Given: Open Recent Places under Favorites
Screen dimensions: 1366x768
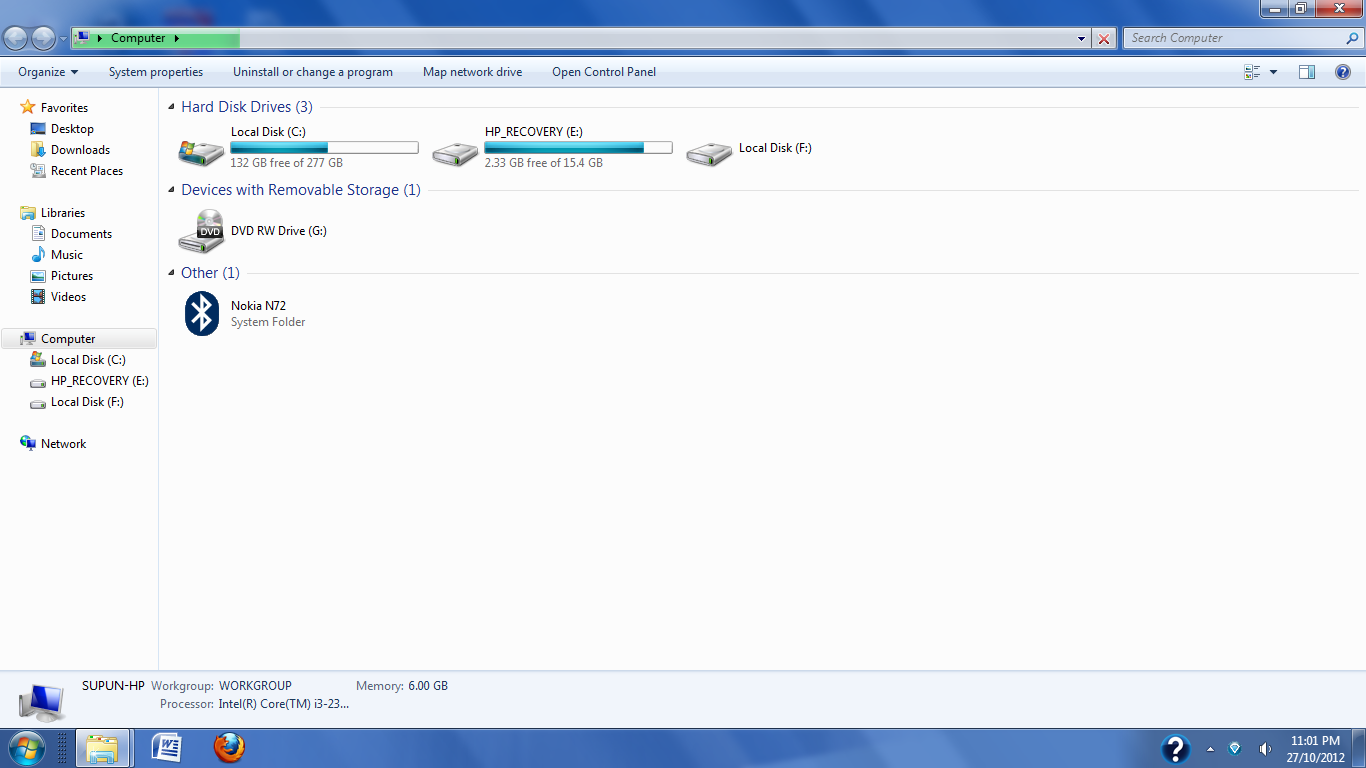Looking at the screenshot, I should coord(87,171).
